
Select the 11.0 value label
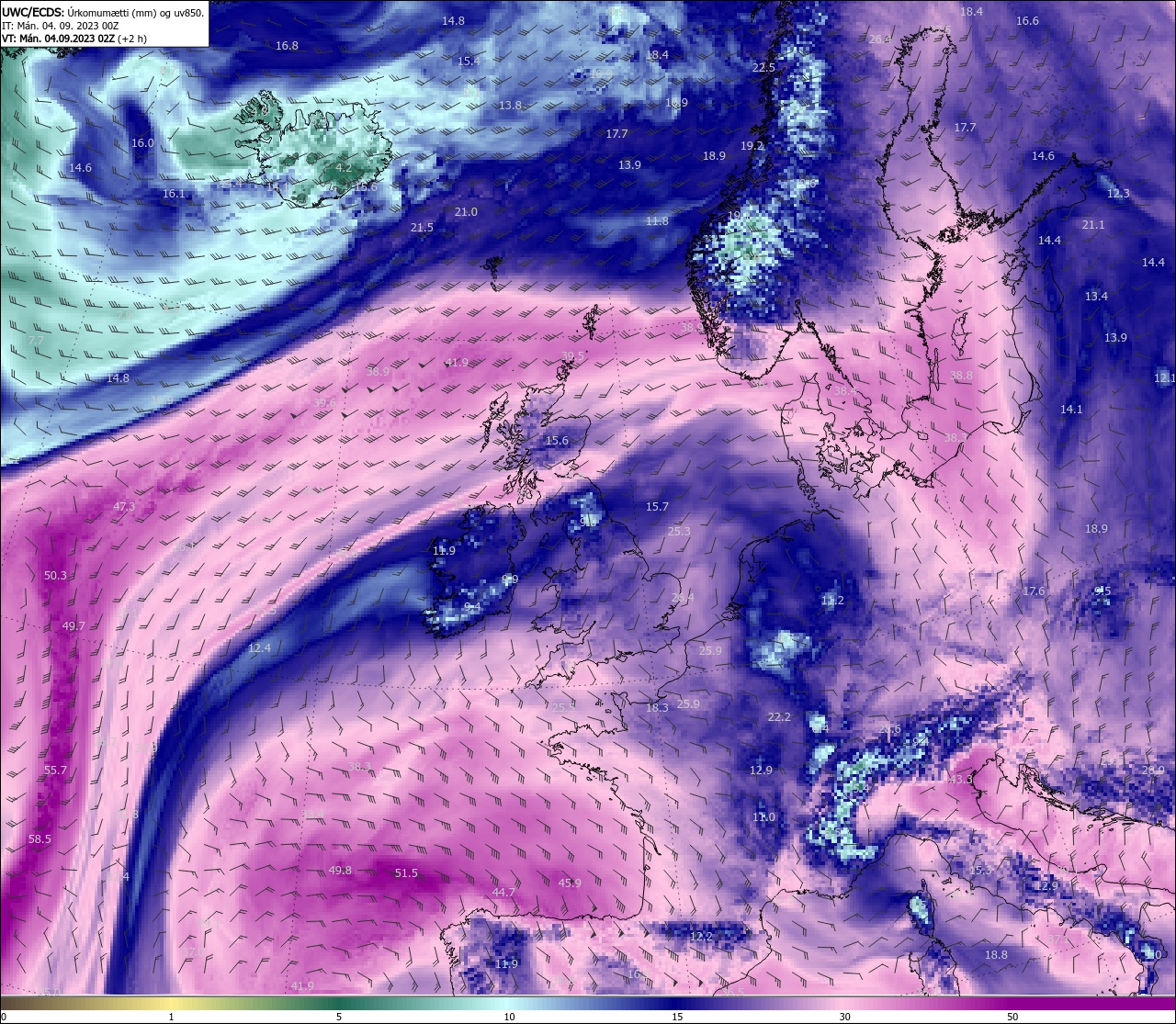763,816
